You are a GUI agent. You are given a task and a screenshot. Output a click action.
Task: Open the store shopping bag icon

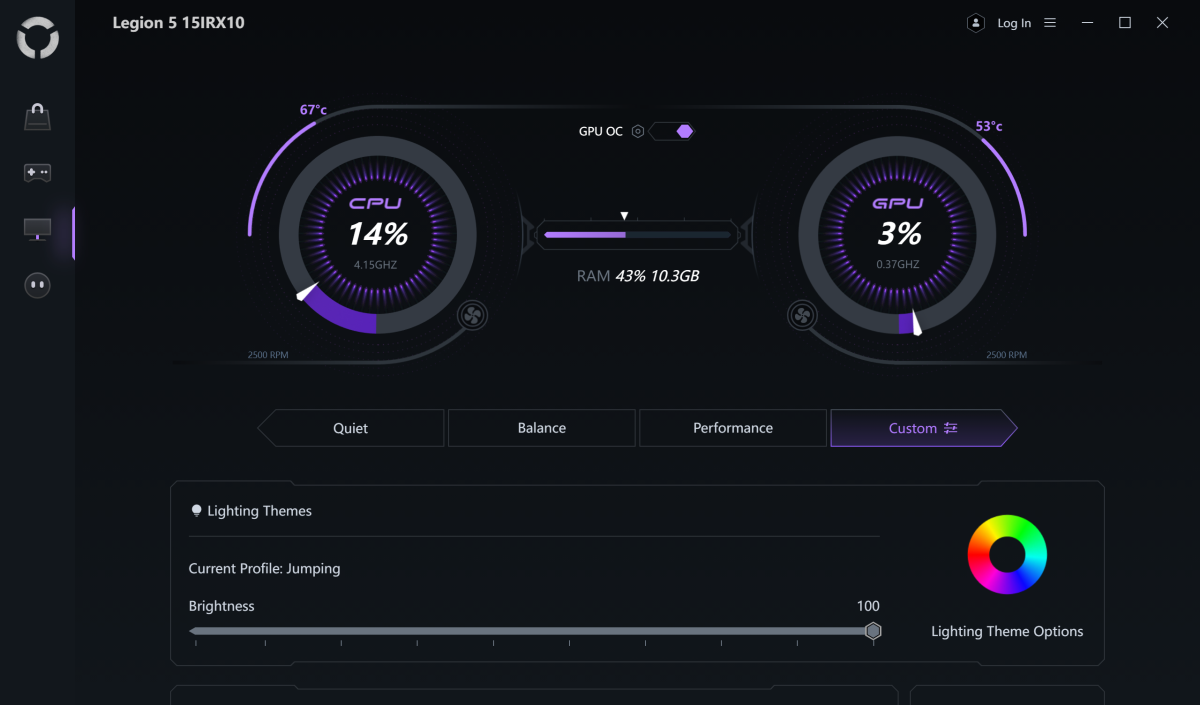point(38,117)
